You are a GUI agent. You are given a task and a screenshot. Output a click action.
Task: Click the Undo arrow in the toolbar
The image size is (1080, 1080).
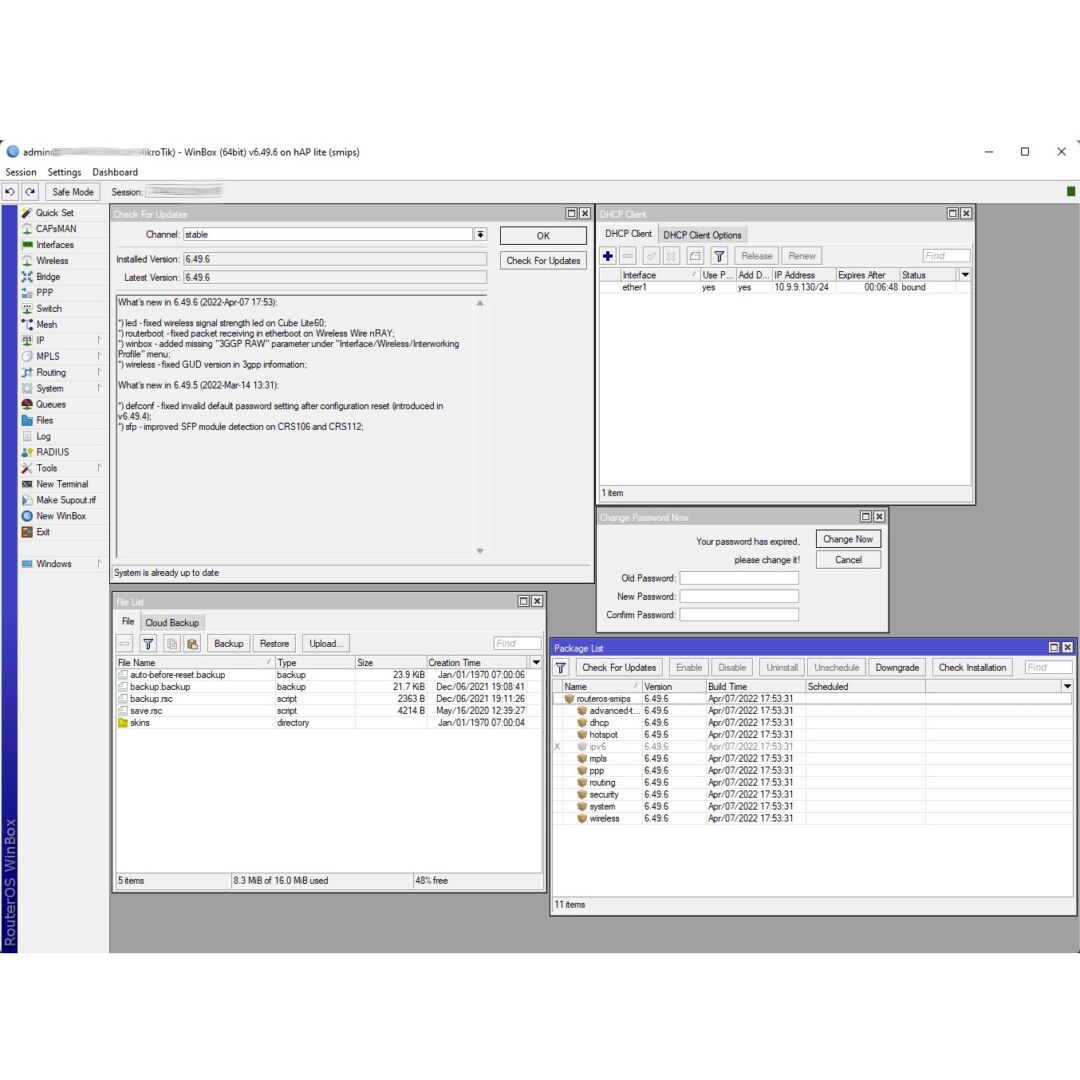(x=10, y=192)
